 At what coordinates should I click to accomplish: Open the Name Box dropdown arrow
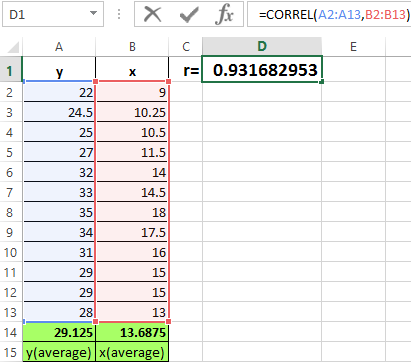coord(93,14)
